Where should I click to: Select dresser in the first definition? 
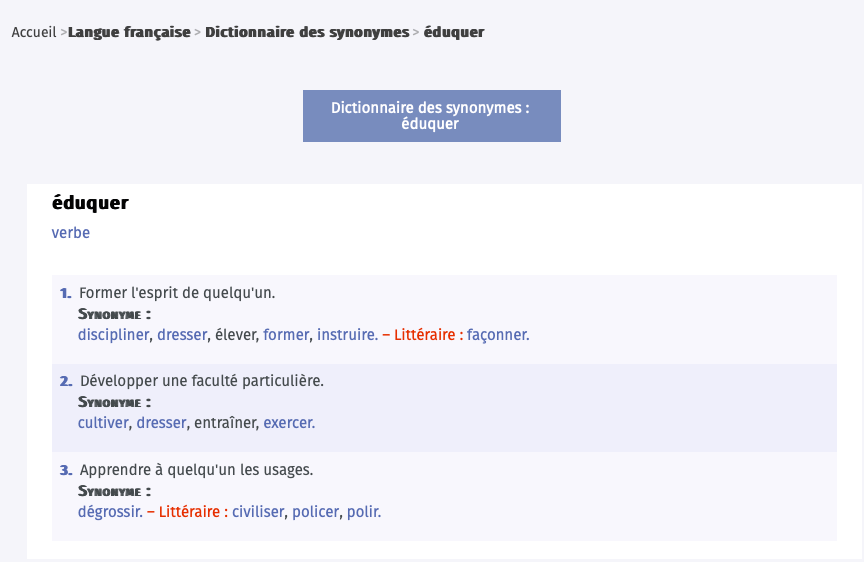pos(181,335)
